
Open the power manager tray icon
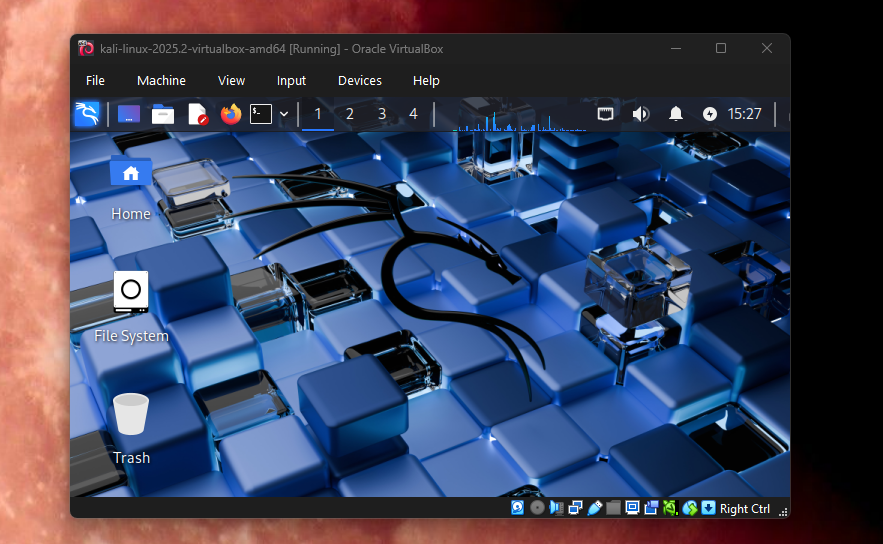pos(710,114)
